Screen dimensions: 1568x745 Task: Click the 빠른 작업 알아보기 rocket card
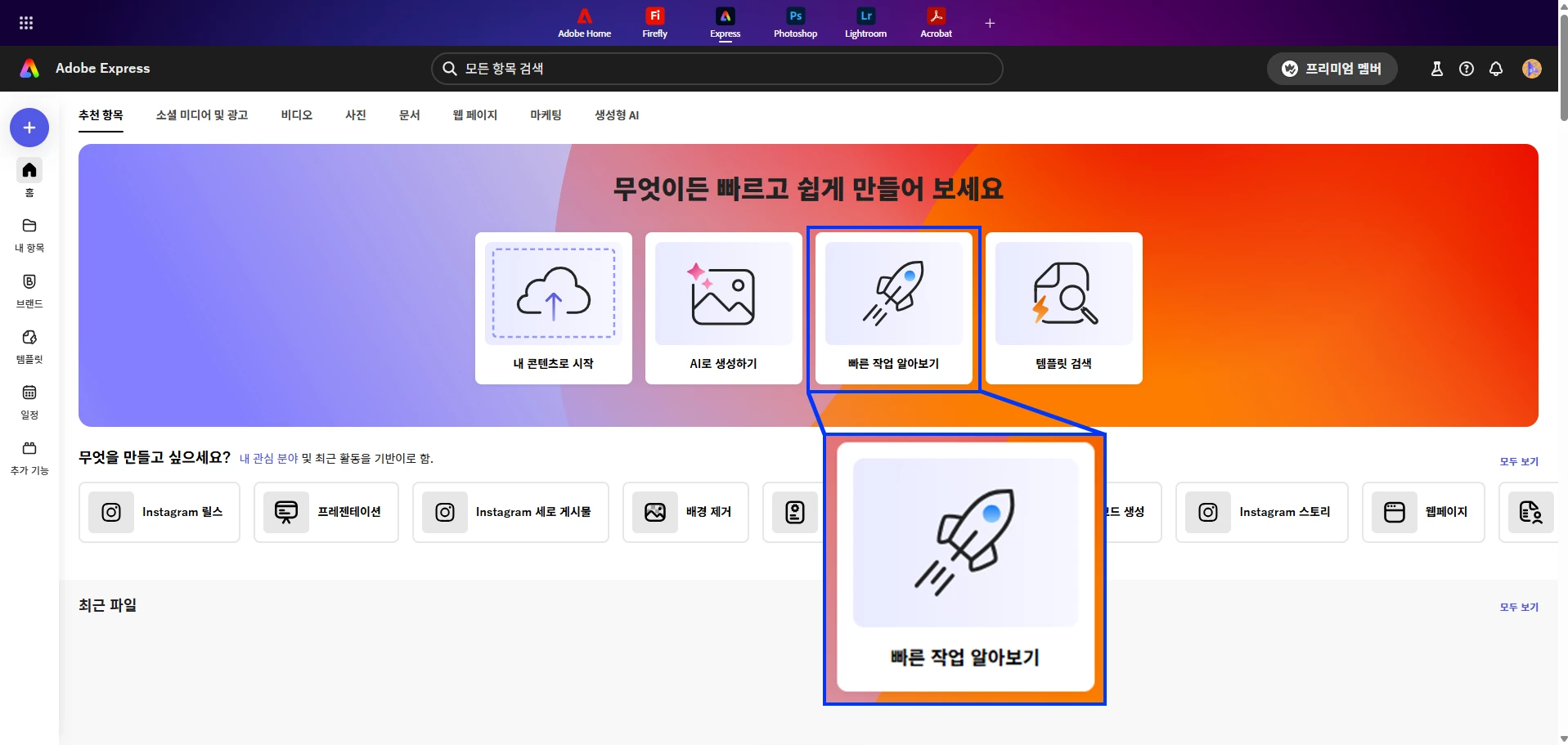click(894, 308)
